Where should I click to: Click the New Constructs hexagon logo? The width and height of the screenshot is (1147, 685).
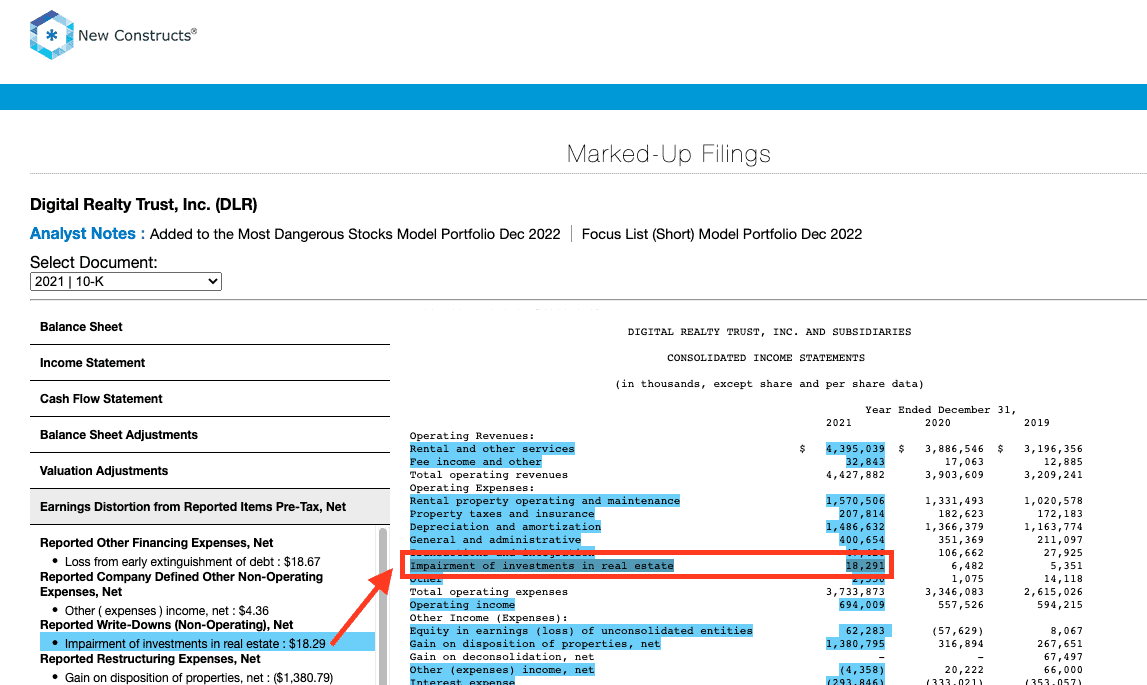point(51,34)
